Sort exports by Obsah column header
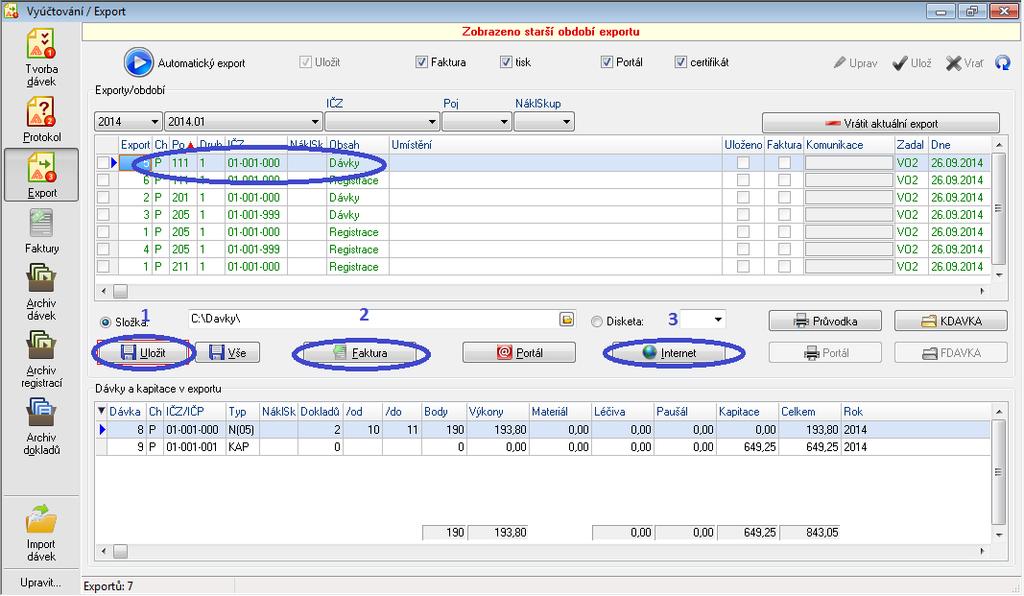Screen dimensions: 1024x596 click(358, 145)
